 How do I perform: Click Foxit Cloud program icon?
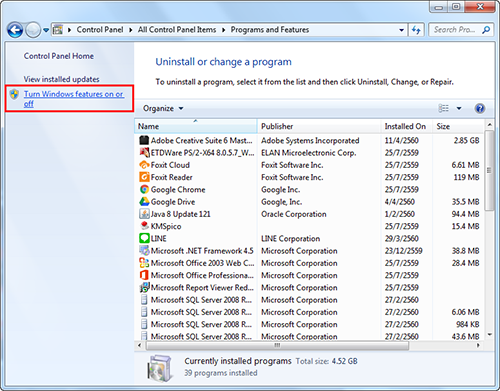144,165
